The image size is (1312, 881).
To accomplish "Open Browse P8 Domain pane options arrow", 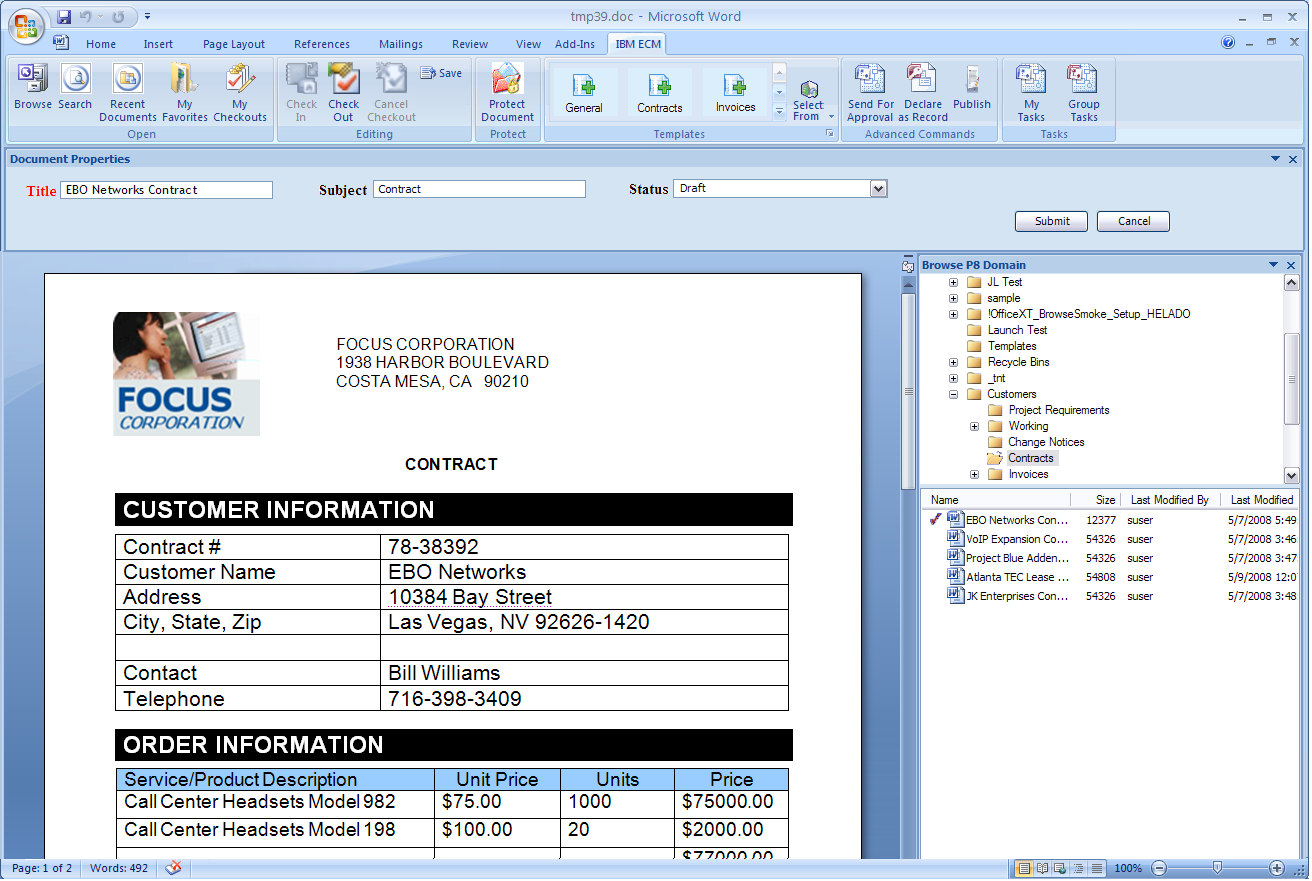I will [x=1274, y=265].
